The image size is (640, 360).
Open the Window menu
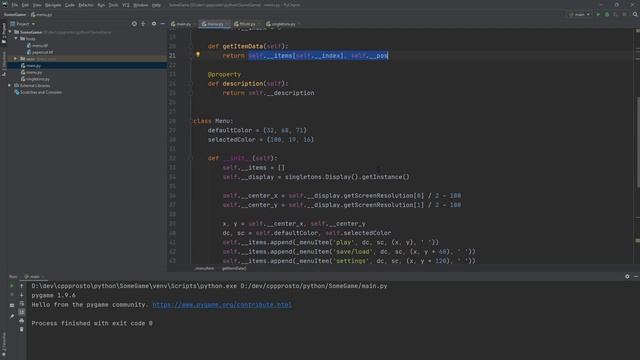[141, 5]
